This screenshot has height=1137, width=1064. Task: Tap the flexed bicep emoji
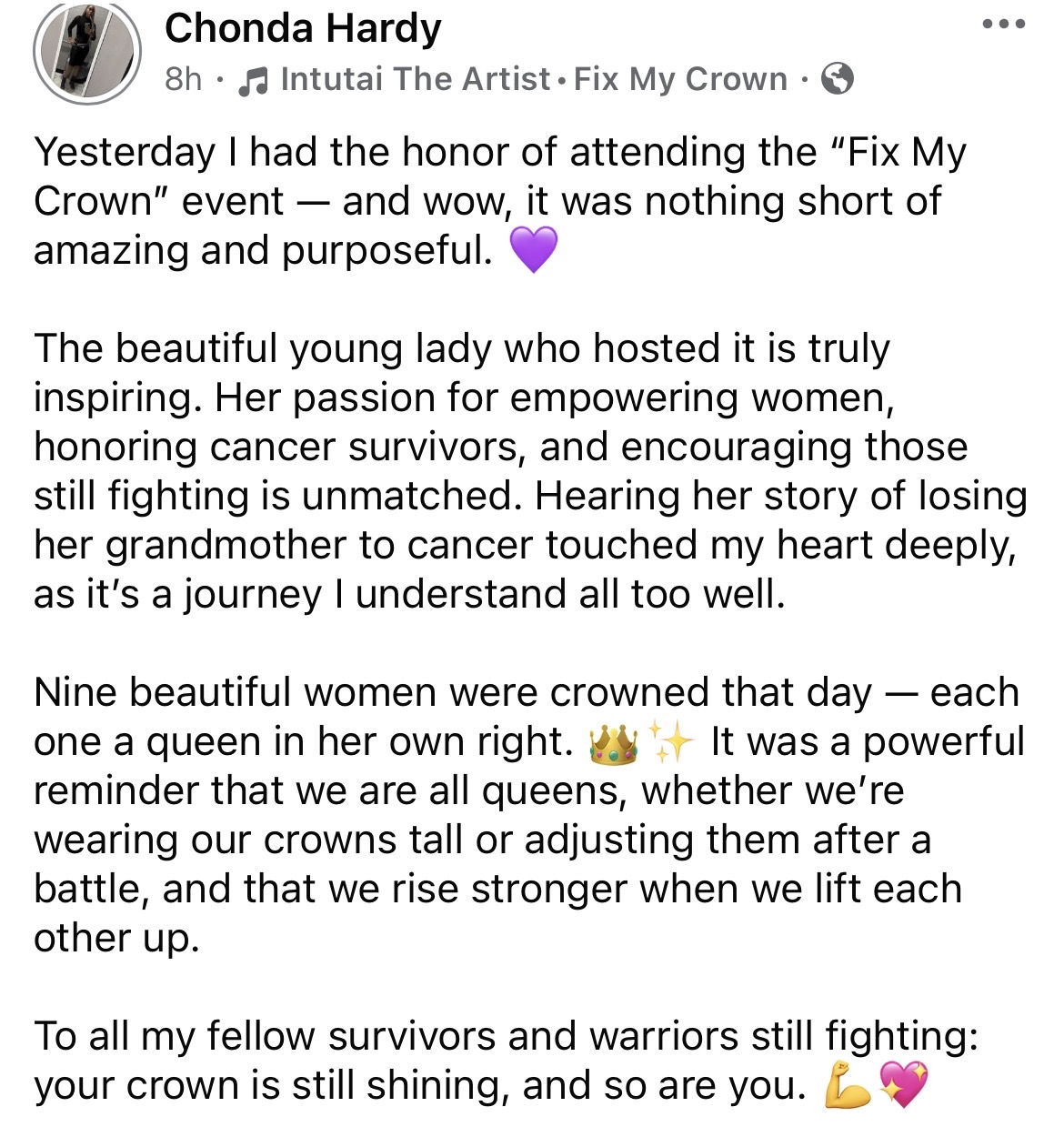coord(845,1086)
